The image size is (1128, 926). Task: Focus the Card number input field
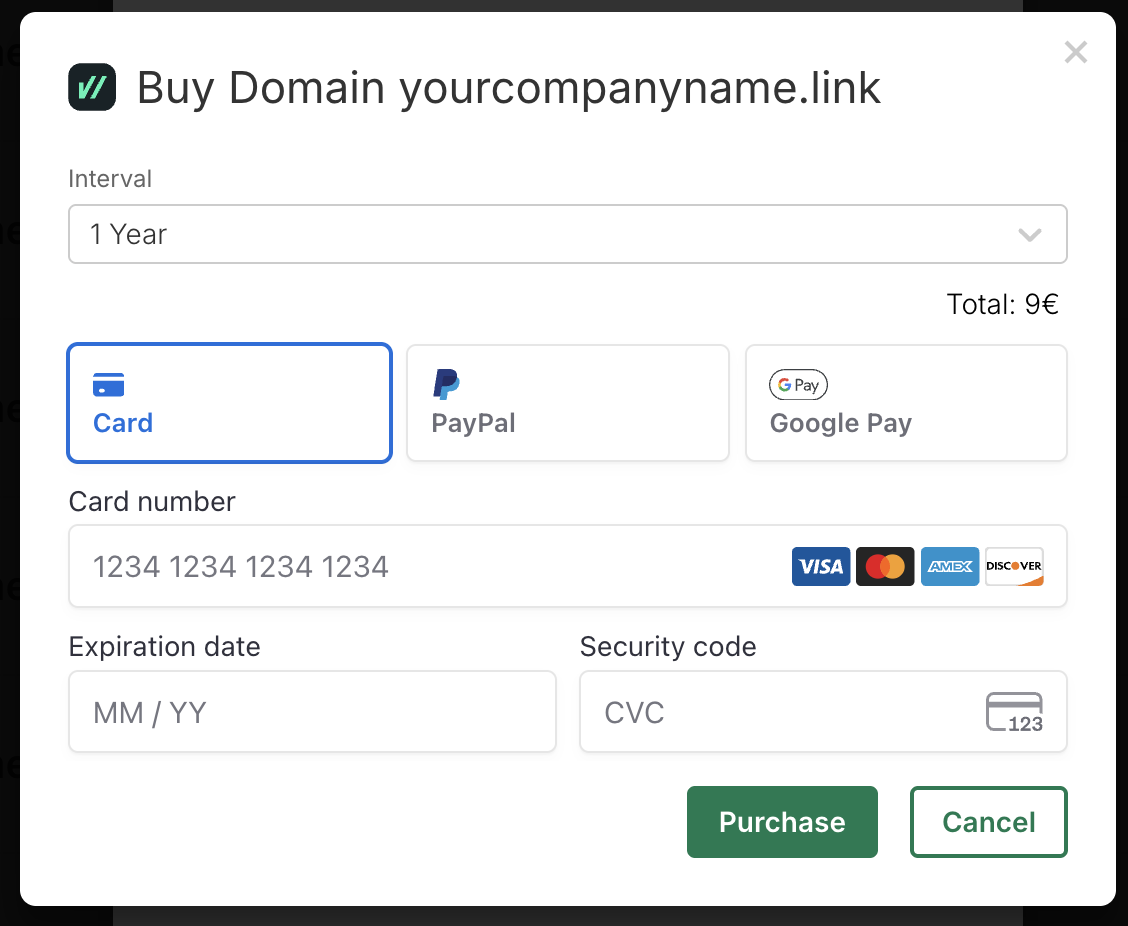click(430, 567)
